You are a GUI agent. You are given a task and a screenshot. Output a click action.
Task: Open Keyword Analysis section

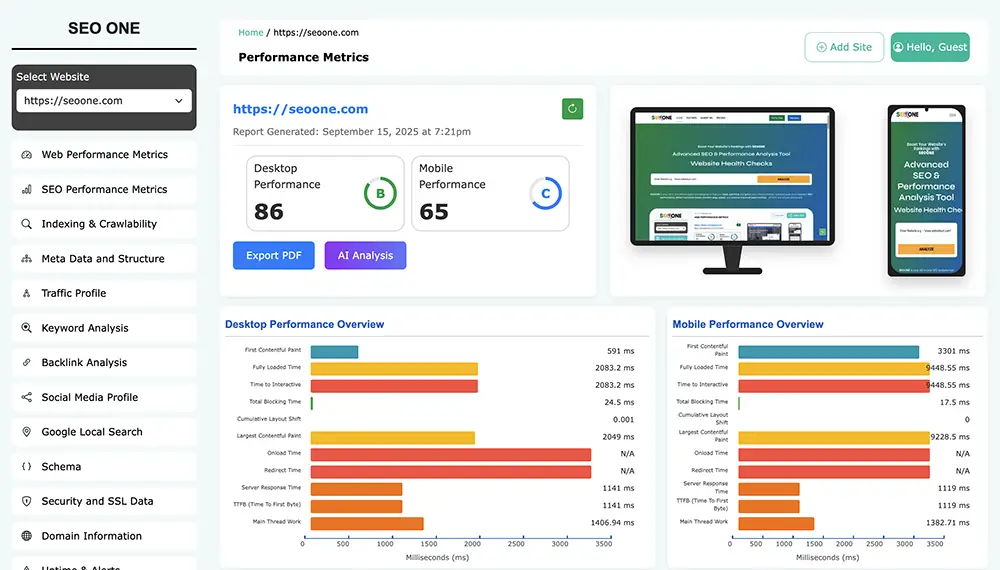tap(84, 328)
